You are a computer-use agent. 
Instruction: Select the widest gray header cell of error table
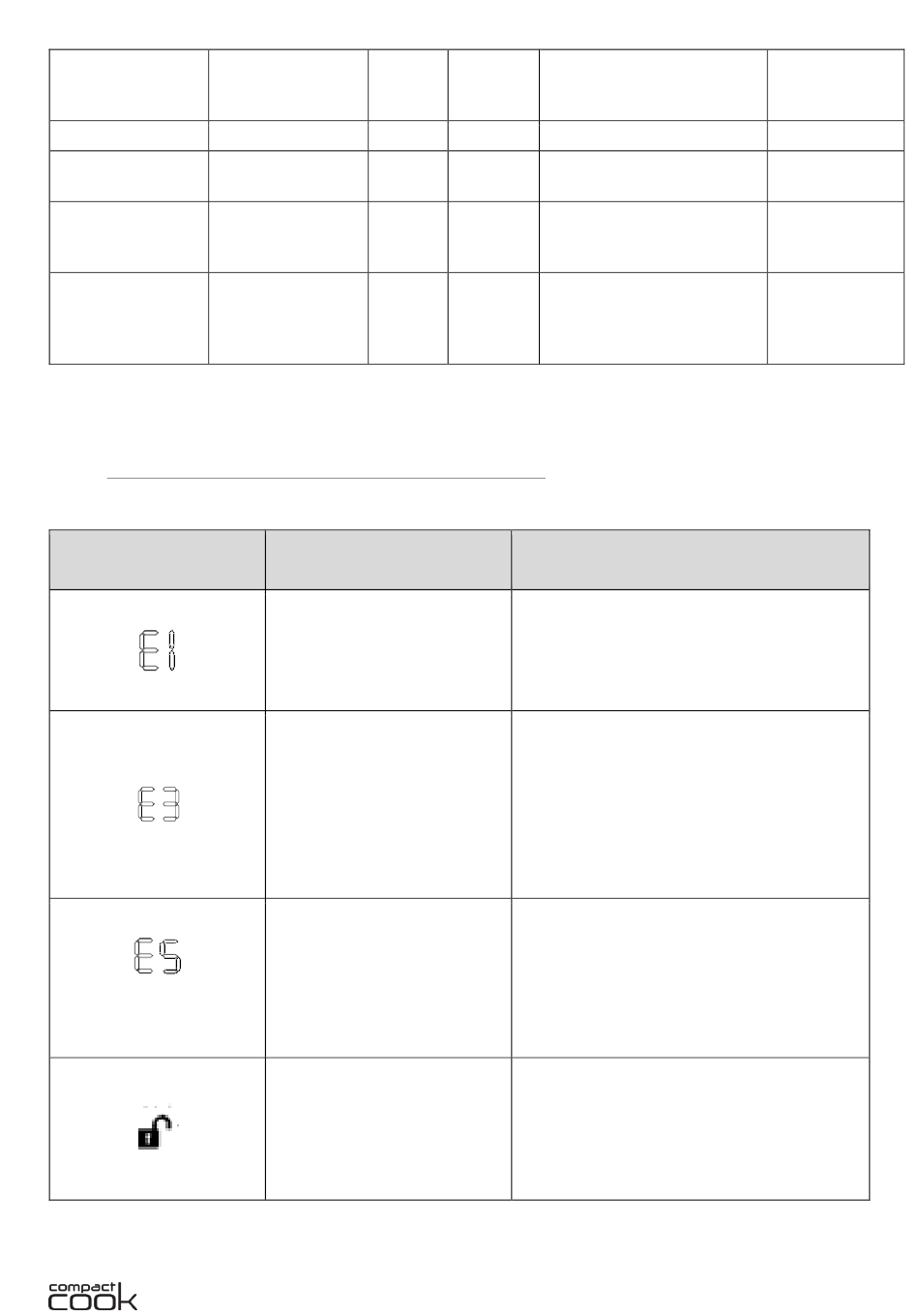(x=691, y=559)
